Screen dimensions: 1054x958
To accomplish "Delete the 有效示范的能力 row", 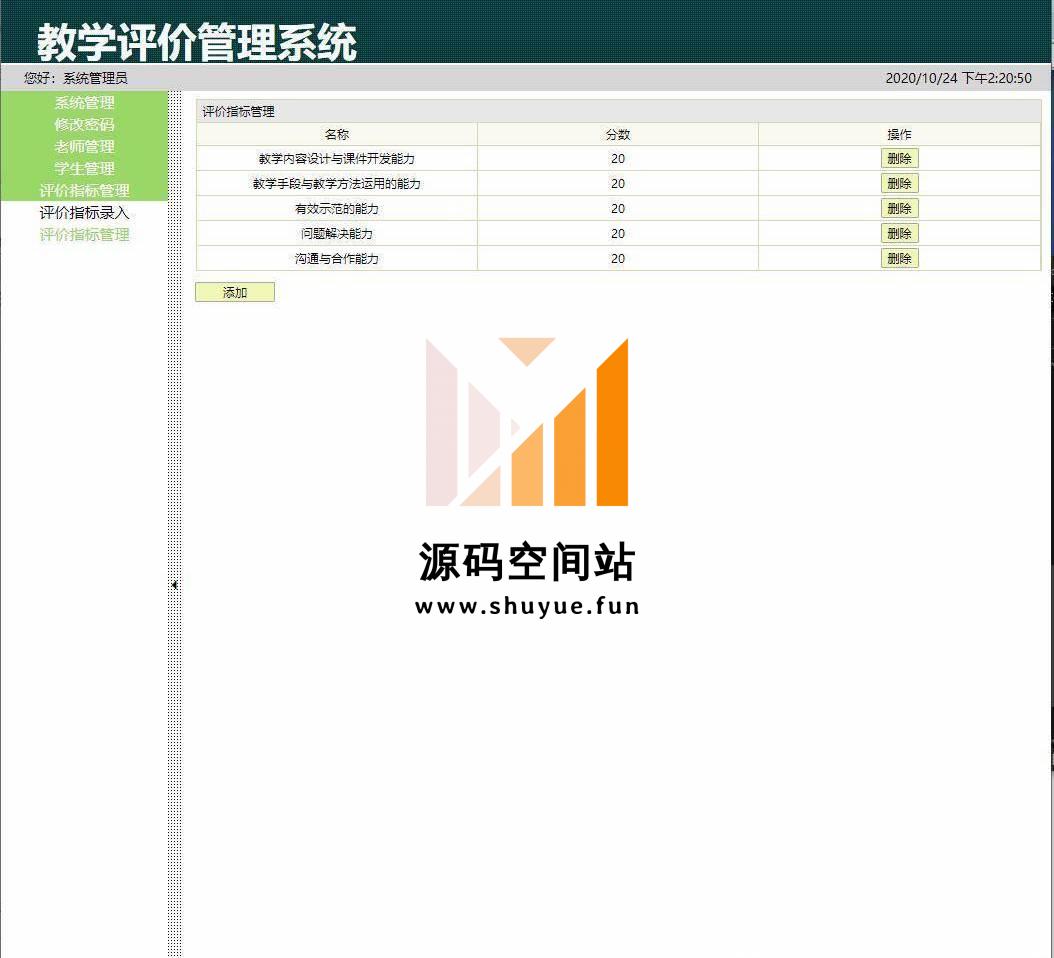I will pos(899,208).
